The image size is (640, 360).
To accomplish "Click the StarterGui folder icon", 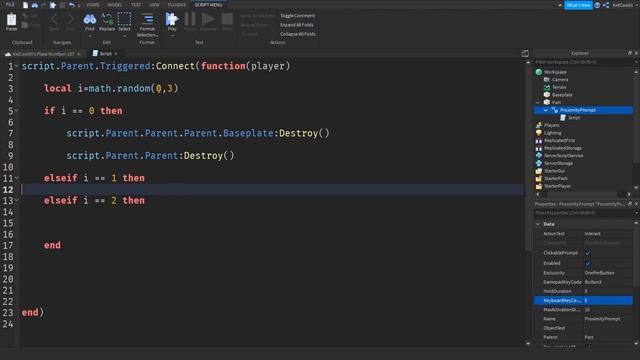I will 539,171.
